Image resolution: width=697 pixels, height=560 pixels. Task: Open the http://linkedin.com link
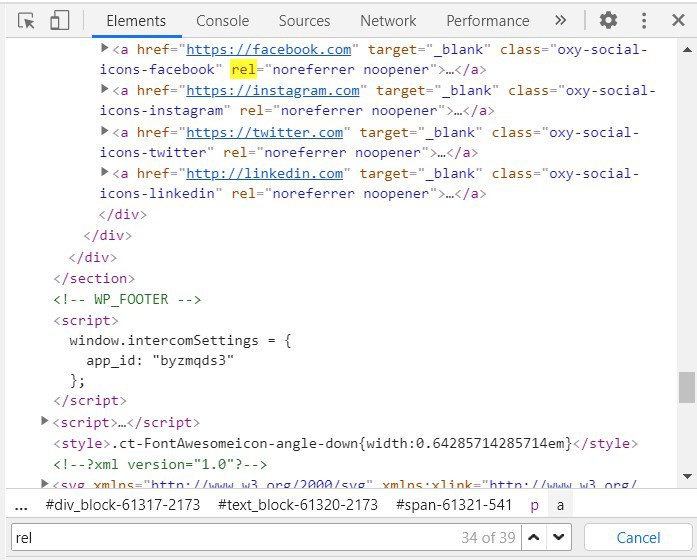(264, 173)
